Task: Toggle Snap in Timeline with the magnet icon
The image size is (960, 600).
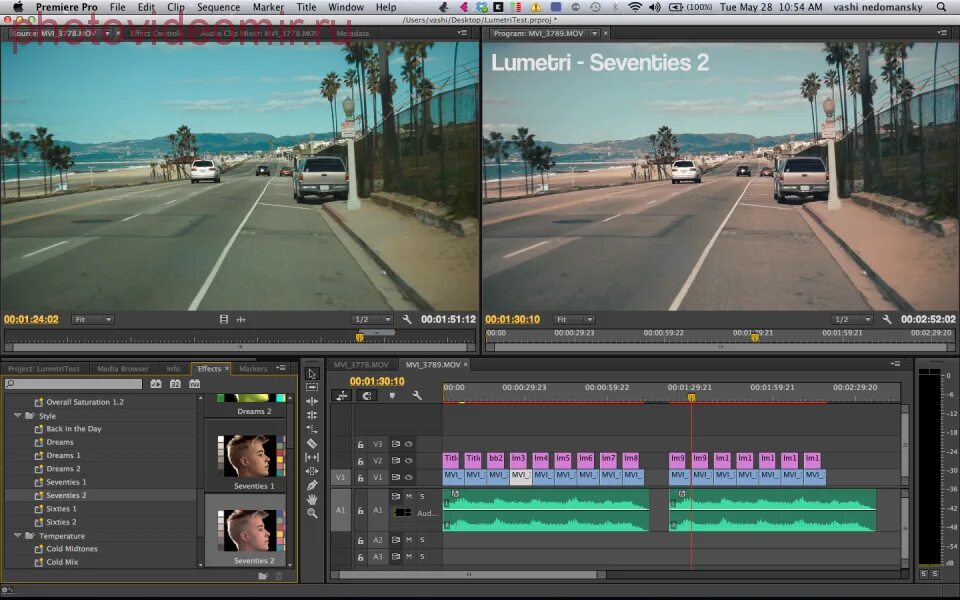Action: coord(367,396)
